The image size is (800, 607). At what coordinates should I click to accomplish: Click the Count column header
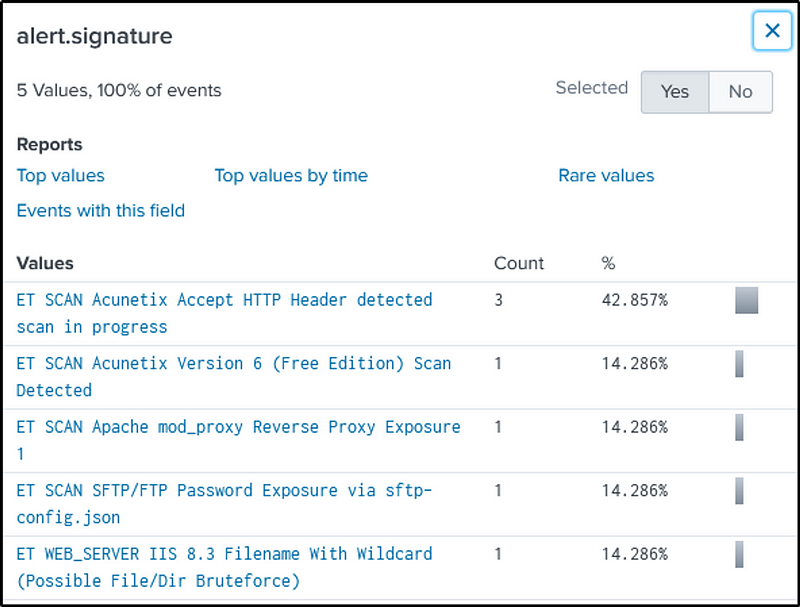pos(519,264)
